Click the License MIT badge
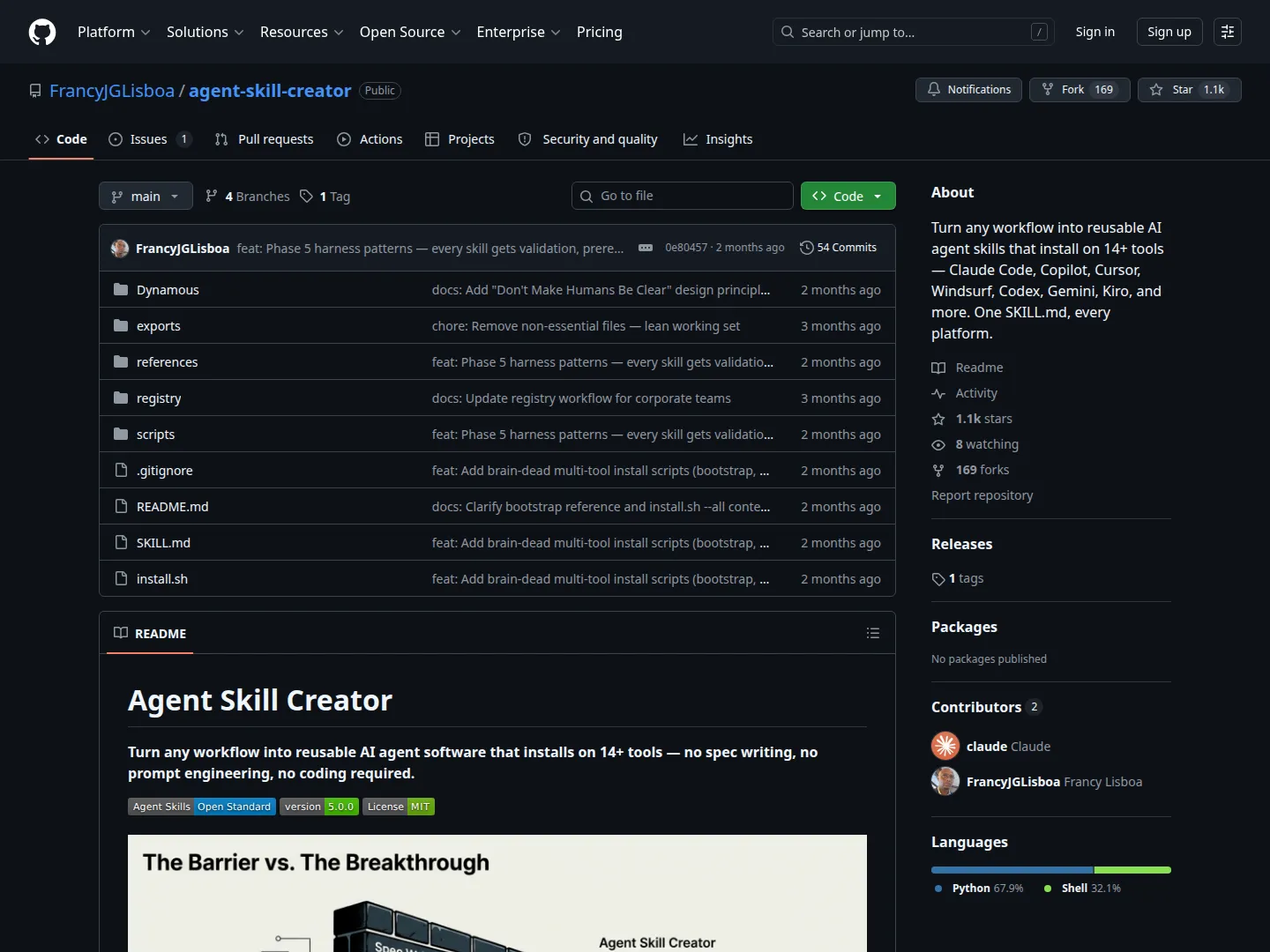This screenshot has width=1270, height=952. [x=399, y=807]
